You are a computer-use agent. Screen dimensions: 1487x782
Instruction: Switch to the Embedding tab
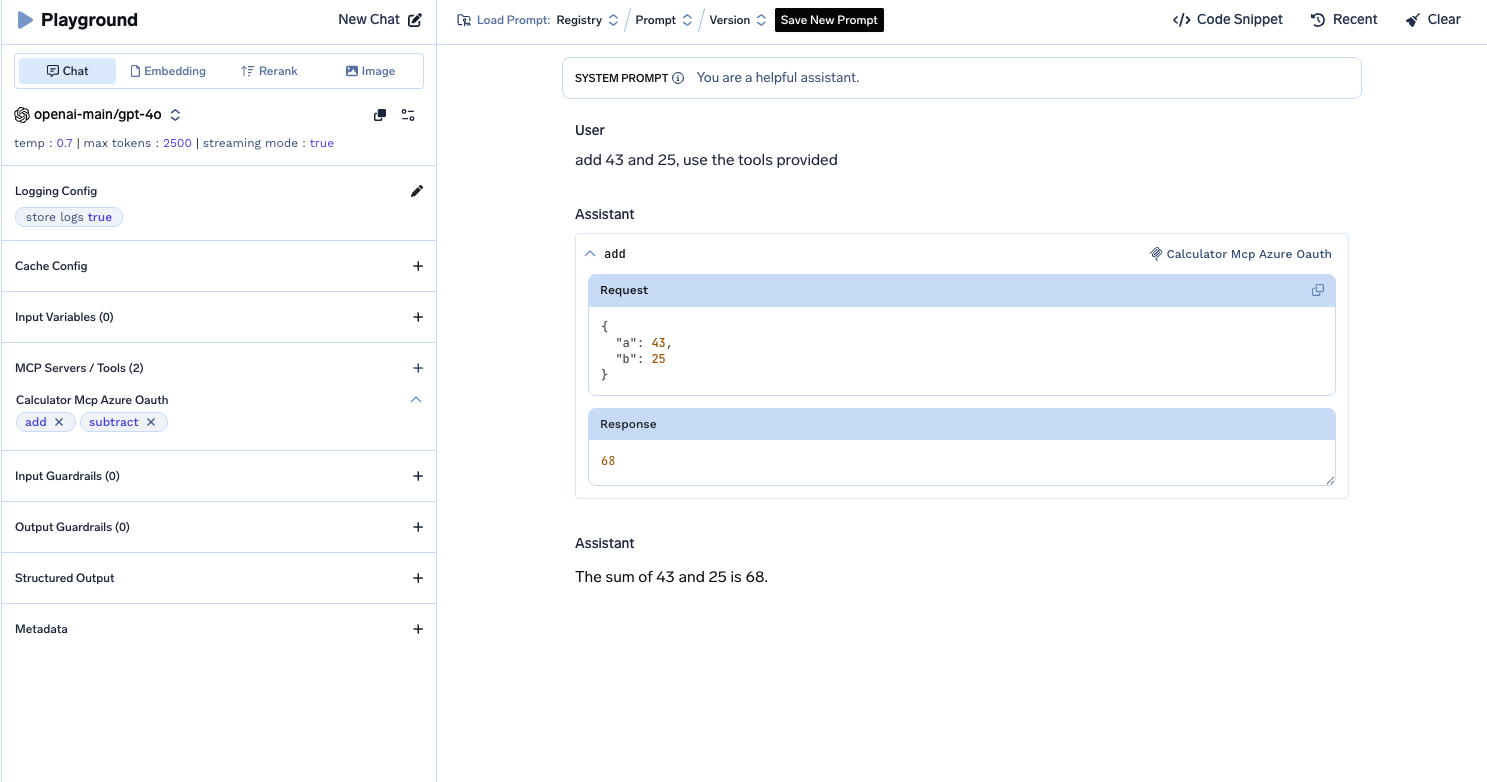click(168, 71)
